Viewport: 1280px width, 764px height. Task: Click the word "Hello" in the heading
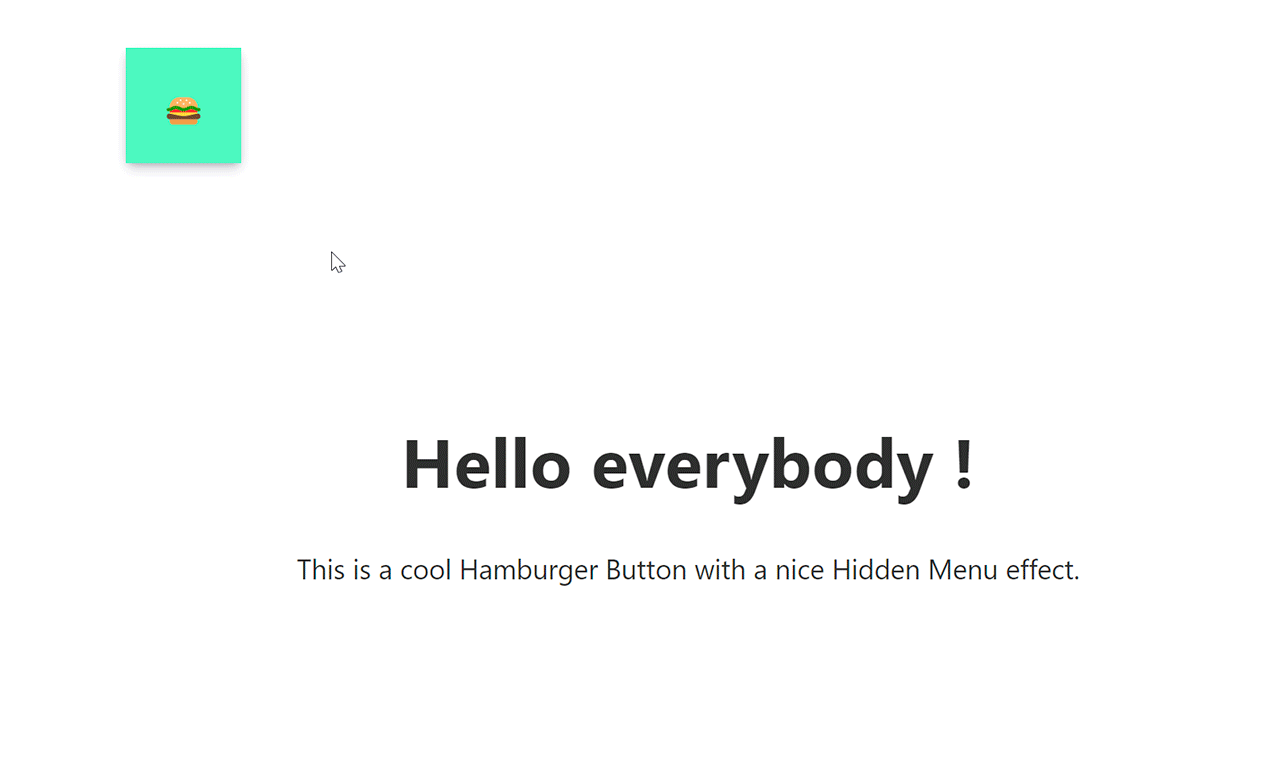click(486, 465)
